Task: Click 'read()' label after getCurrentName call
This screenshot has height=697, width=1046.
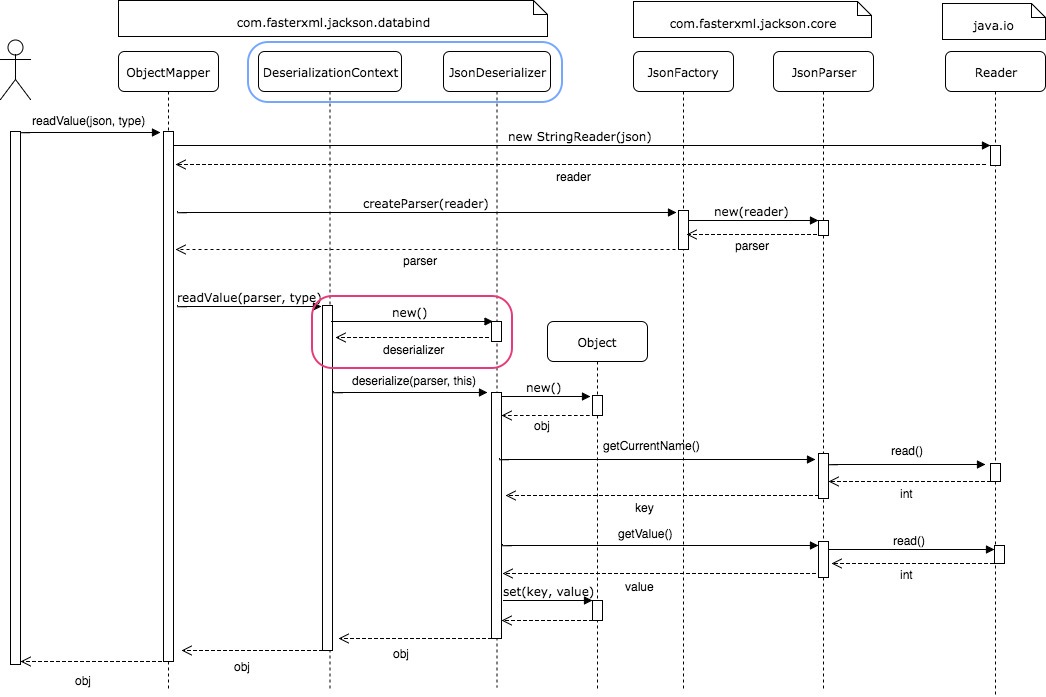Action: tap(907, 451)
